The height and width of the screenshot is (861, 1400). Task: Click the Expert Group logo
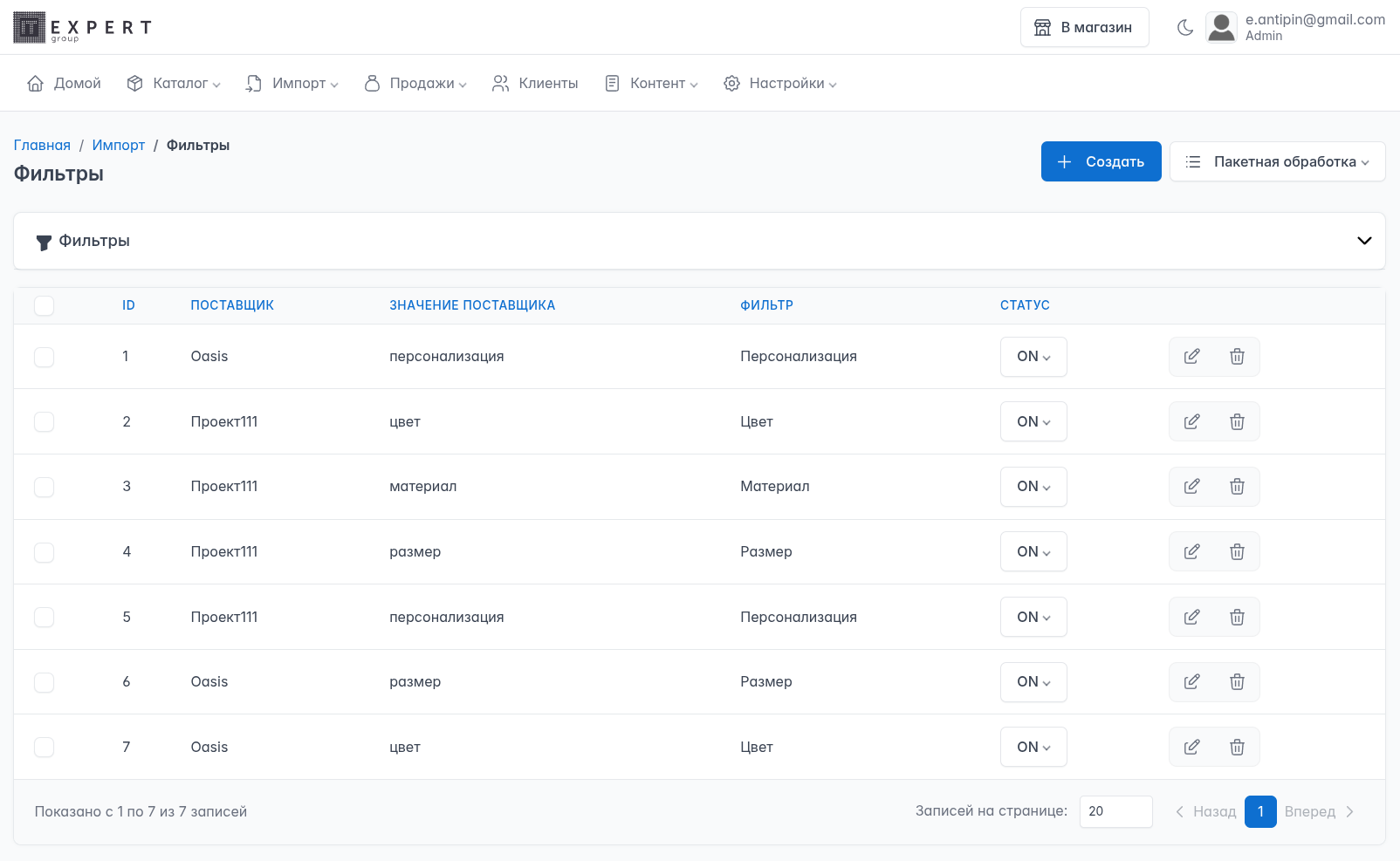(x=83, y=28)
